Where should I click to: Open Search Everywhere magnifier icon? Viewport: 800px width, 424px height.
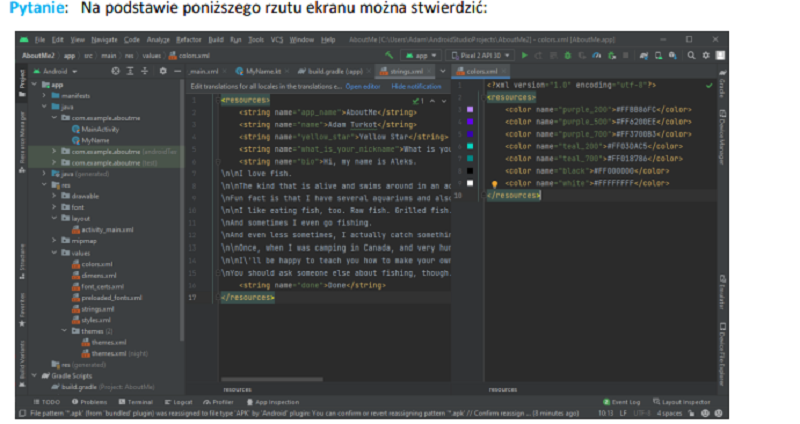click(x=691, y=55)
